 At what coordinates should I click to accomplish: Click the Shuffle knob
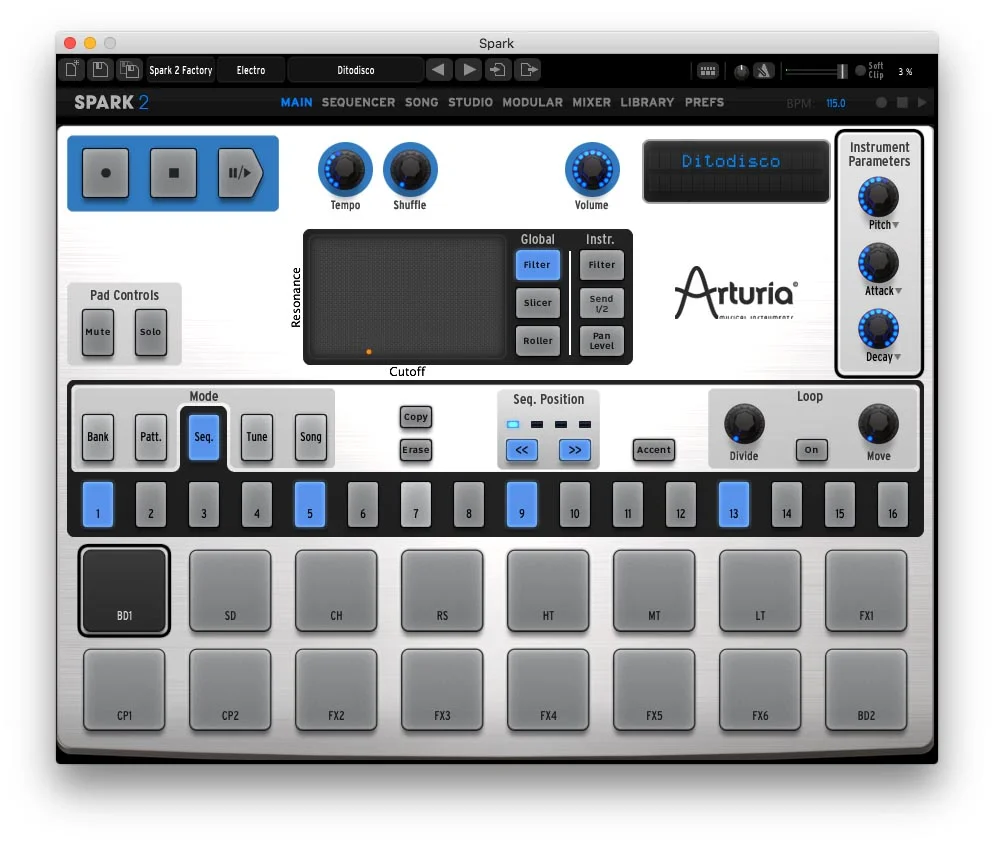click(410, 170)
